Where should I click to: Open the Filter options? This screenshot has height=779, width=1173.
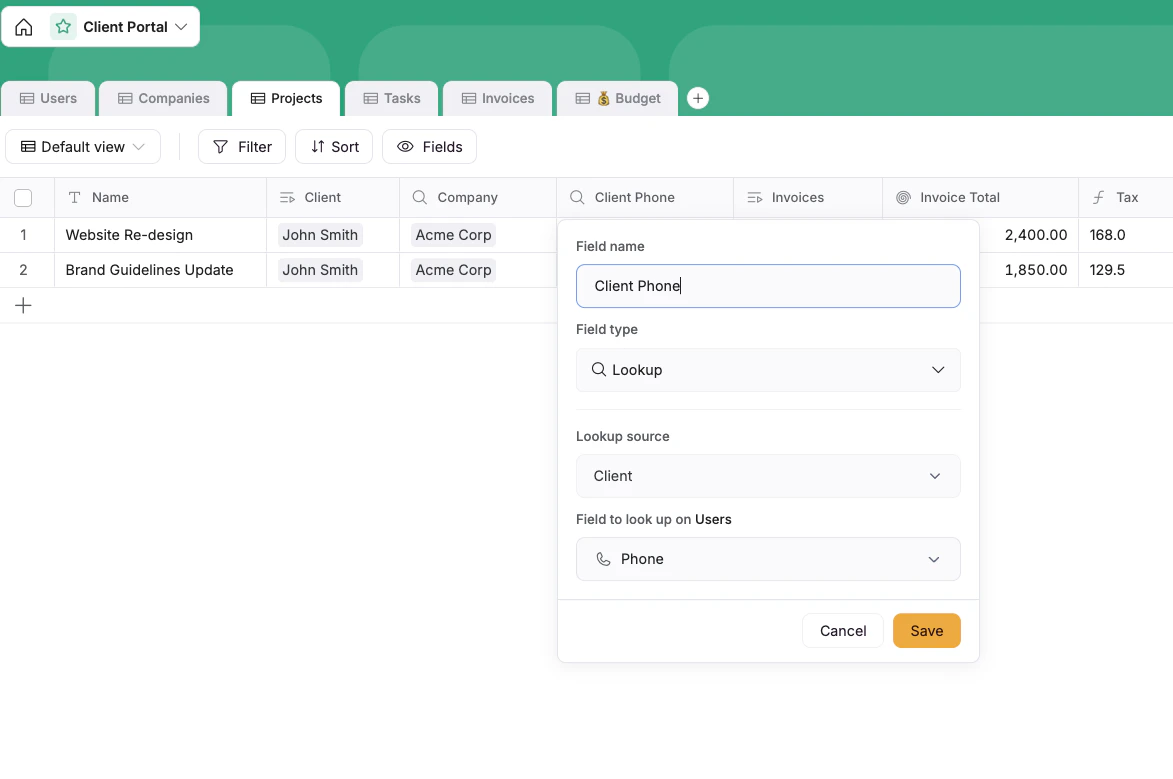click(242, 147)
